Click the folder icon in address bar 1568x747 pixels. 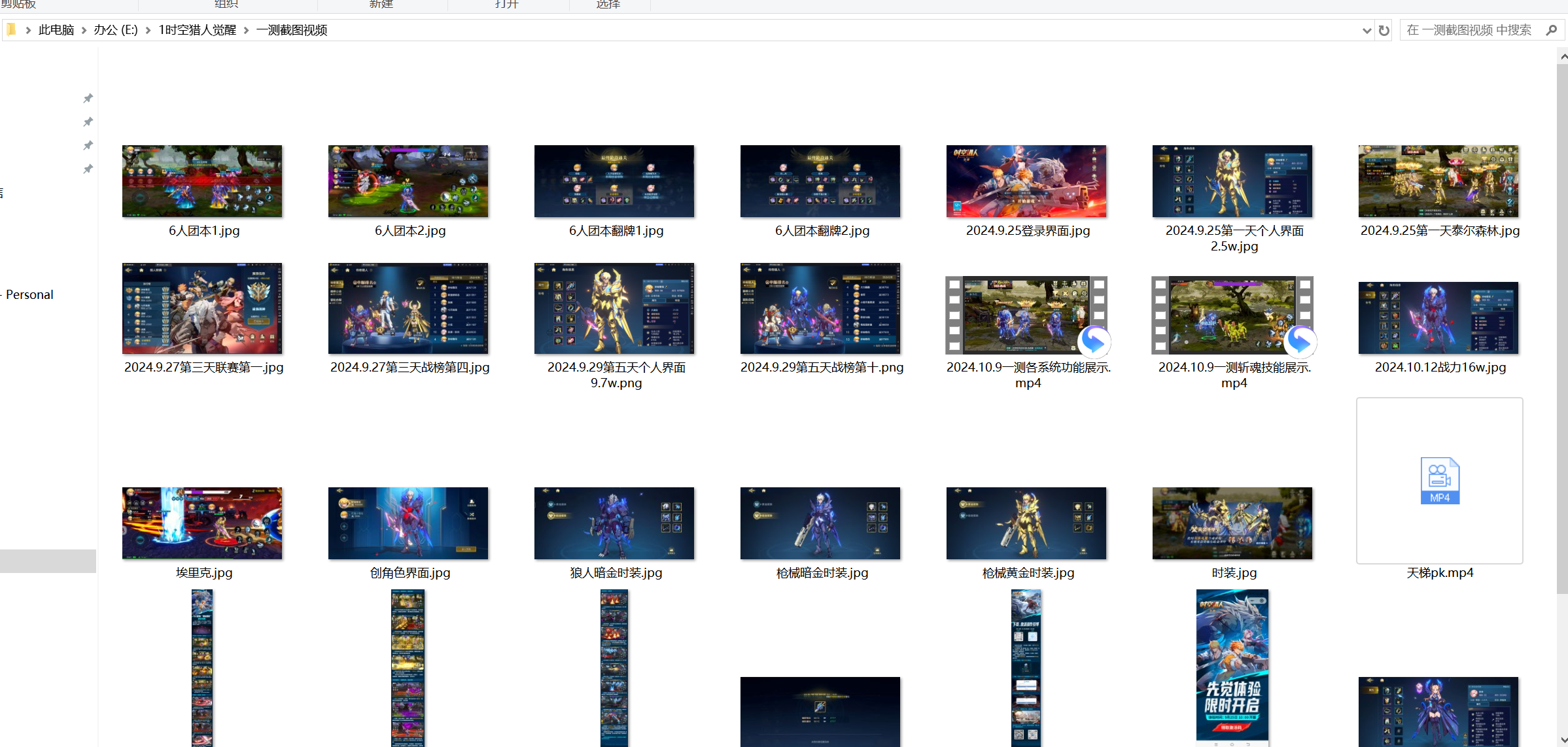(11, 29)
